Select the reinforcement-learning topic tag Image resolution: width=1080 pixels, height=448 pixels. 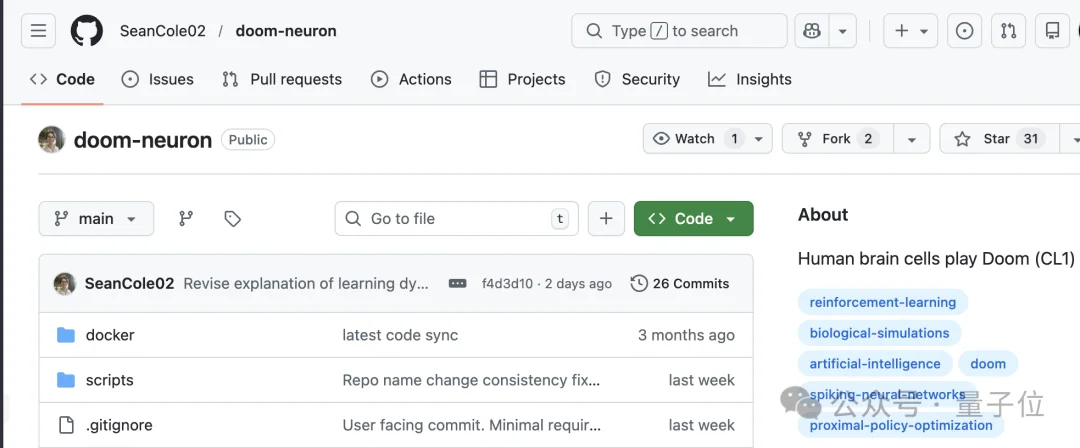point(882,302)
